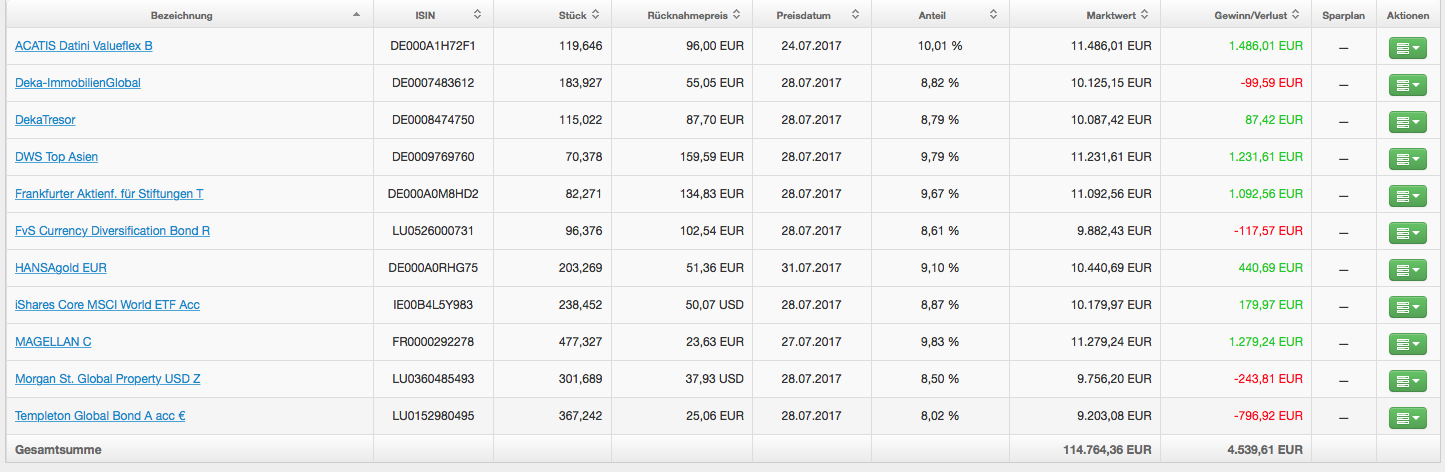Select ISIN cell LU0152980495
The image size is (1445, 472).
click(433, 416)
